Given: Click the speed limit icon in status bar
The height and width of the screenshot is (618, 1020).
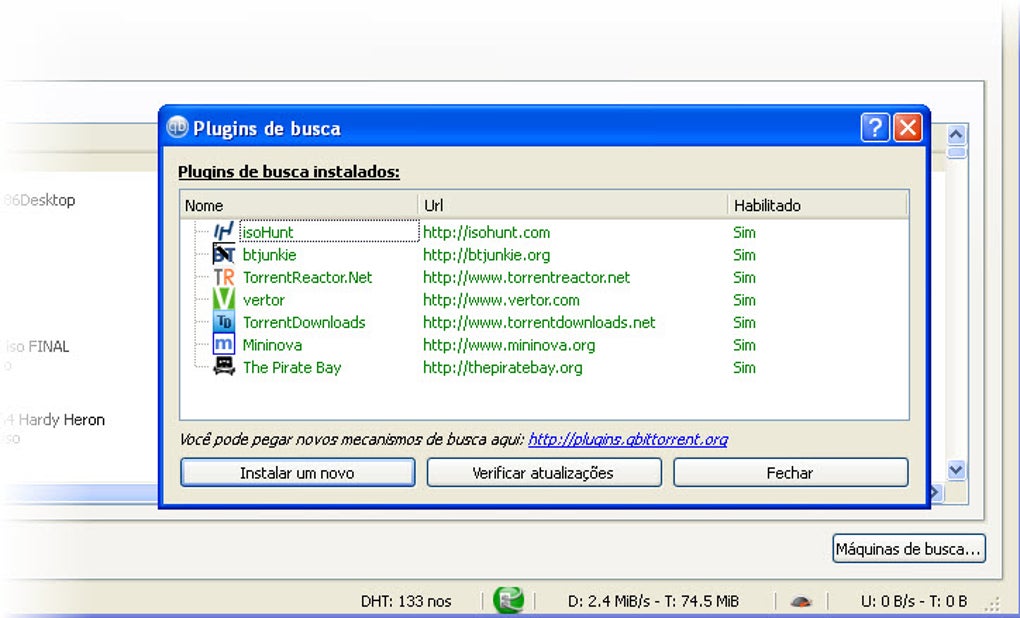Looking at the screenshot, I should [x=801, y=602].
